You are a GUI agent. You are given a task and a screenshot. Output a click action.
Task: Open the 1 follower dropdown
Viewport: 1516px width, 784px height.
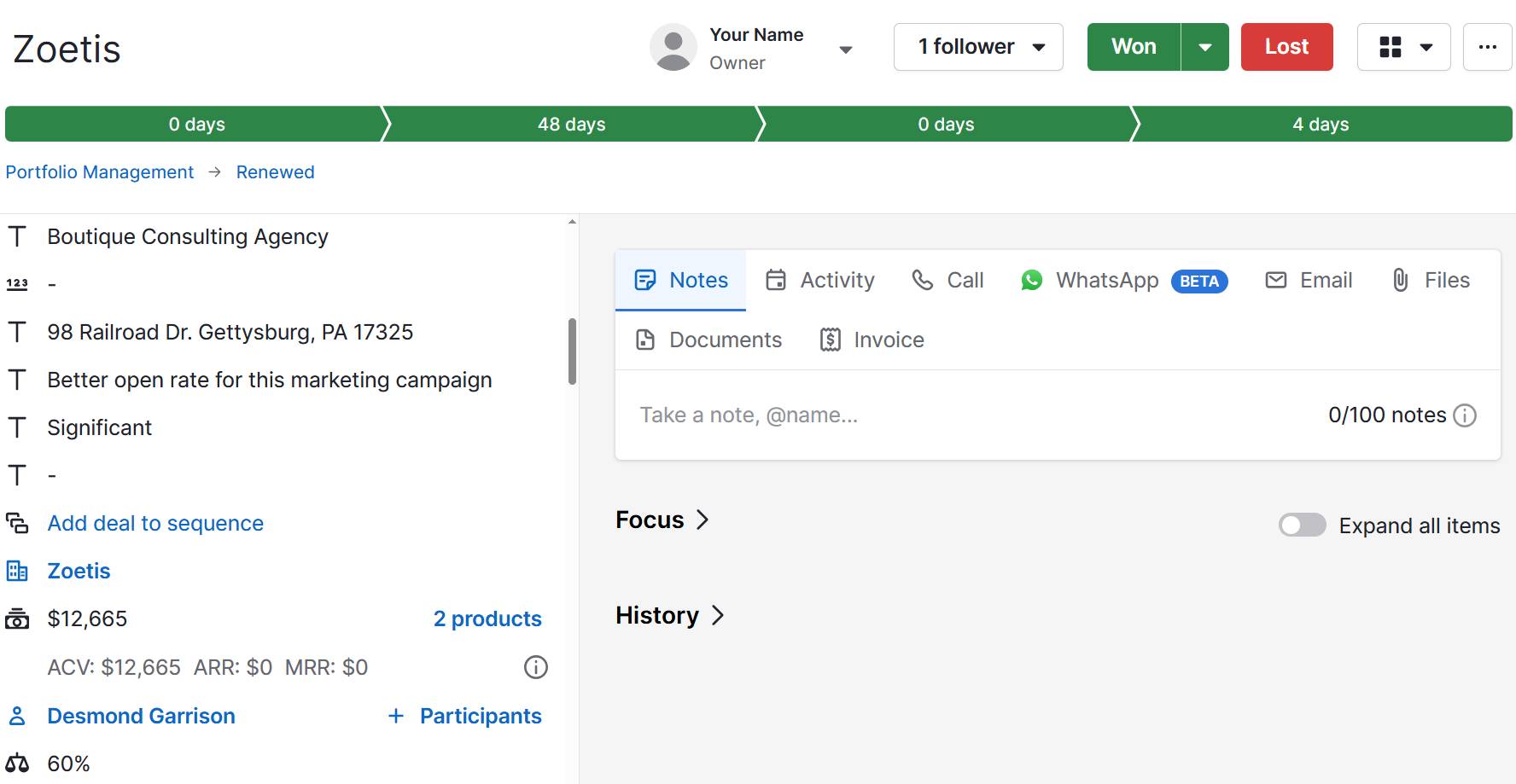coord(978,47)
